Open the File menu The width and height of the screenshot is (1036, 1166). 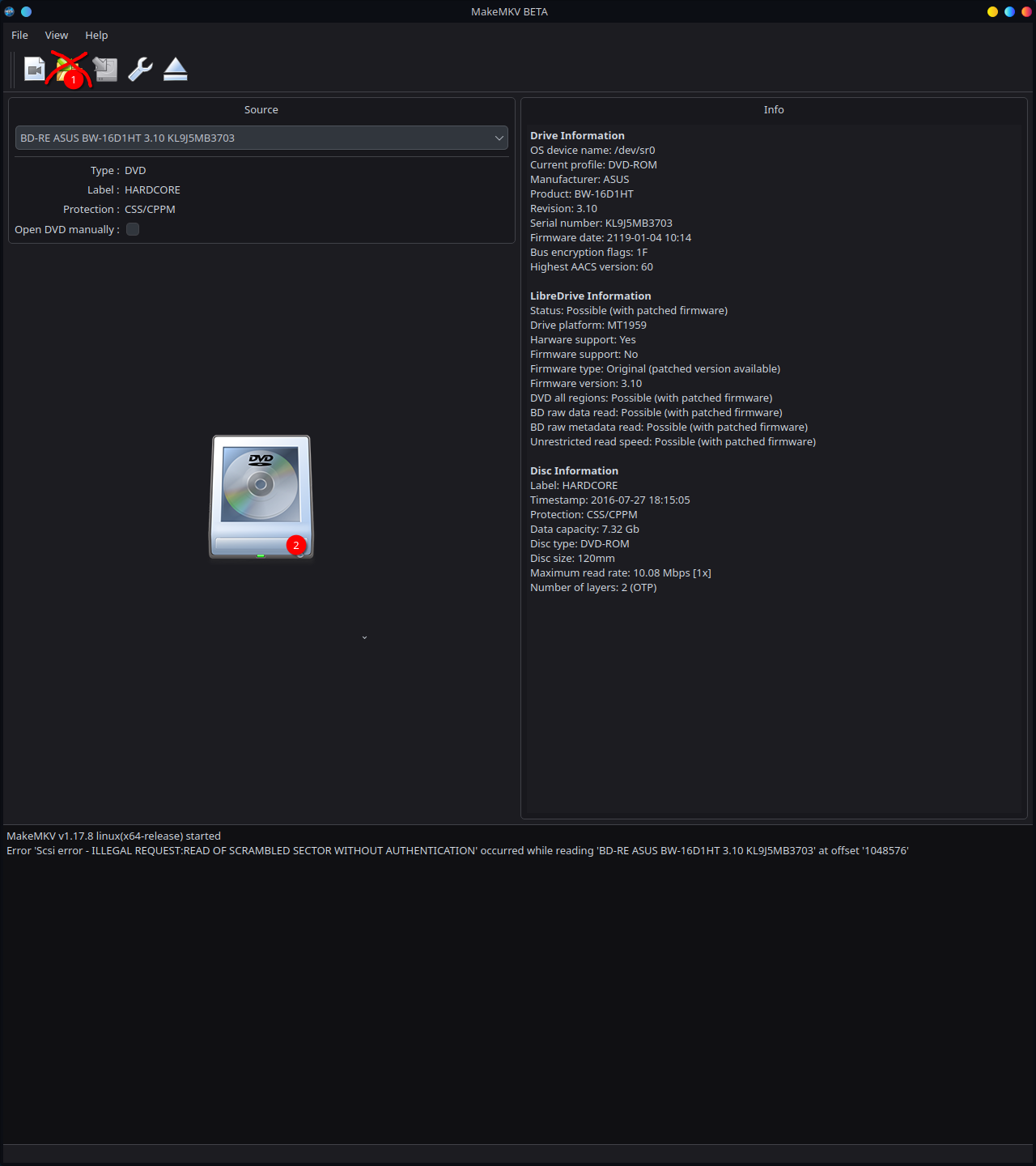click(19, 35)
